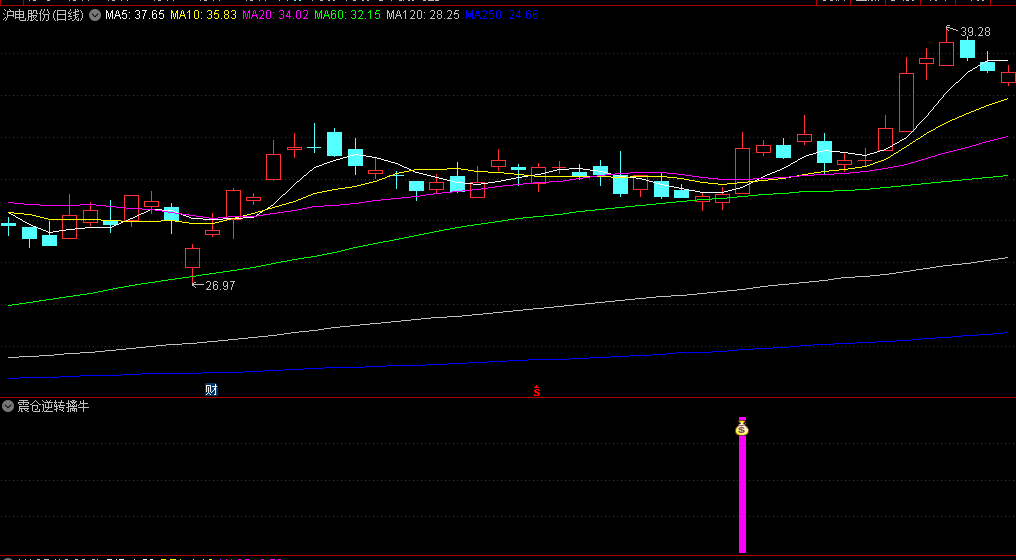Click the MA250: 24.66 label

pyautogui.click(x=502, y=15)
